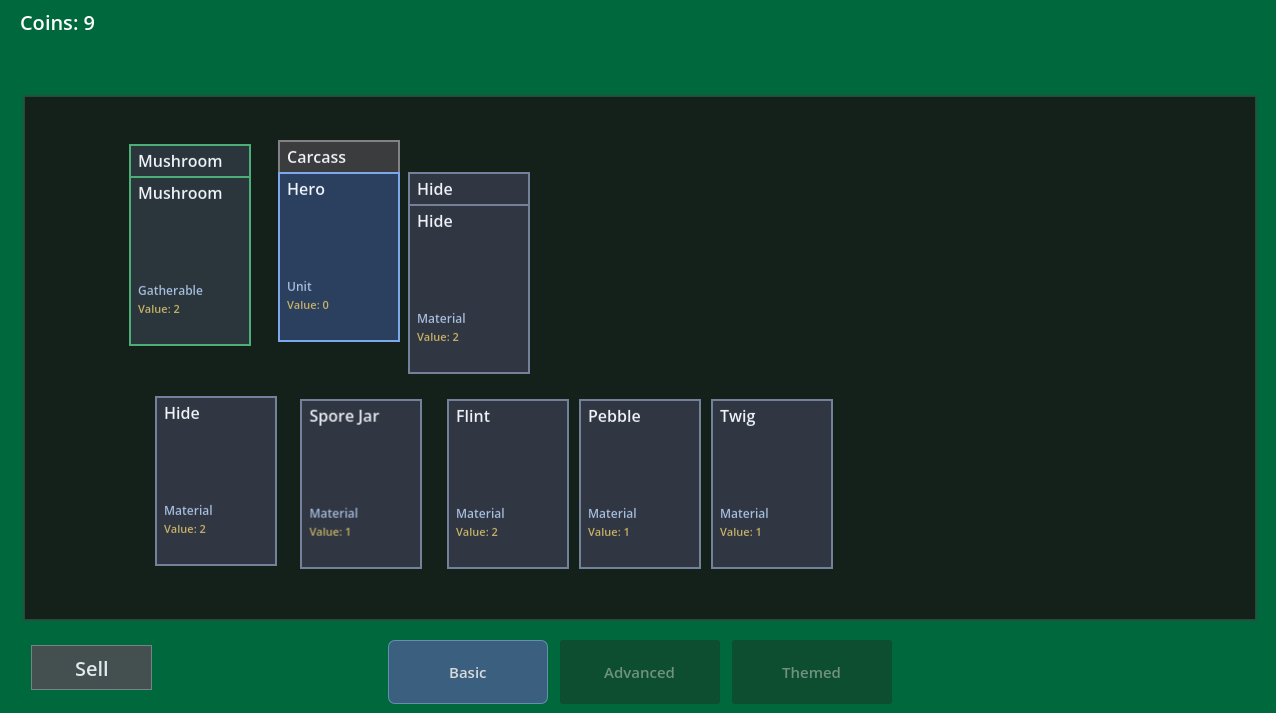Switch to the Basic tab

pyautogui.click(x=468, y=672)
